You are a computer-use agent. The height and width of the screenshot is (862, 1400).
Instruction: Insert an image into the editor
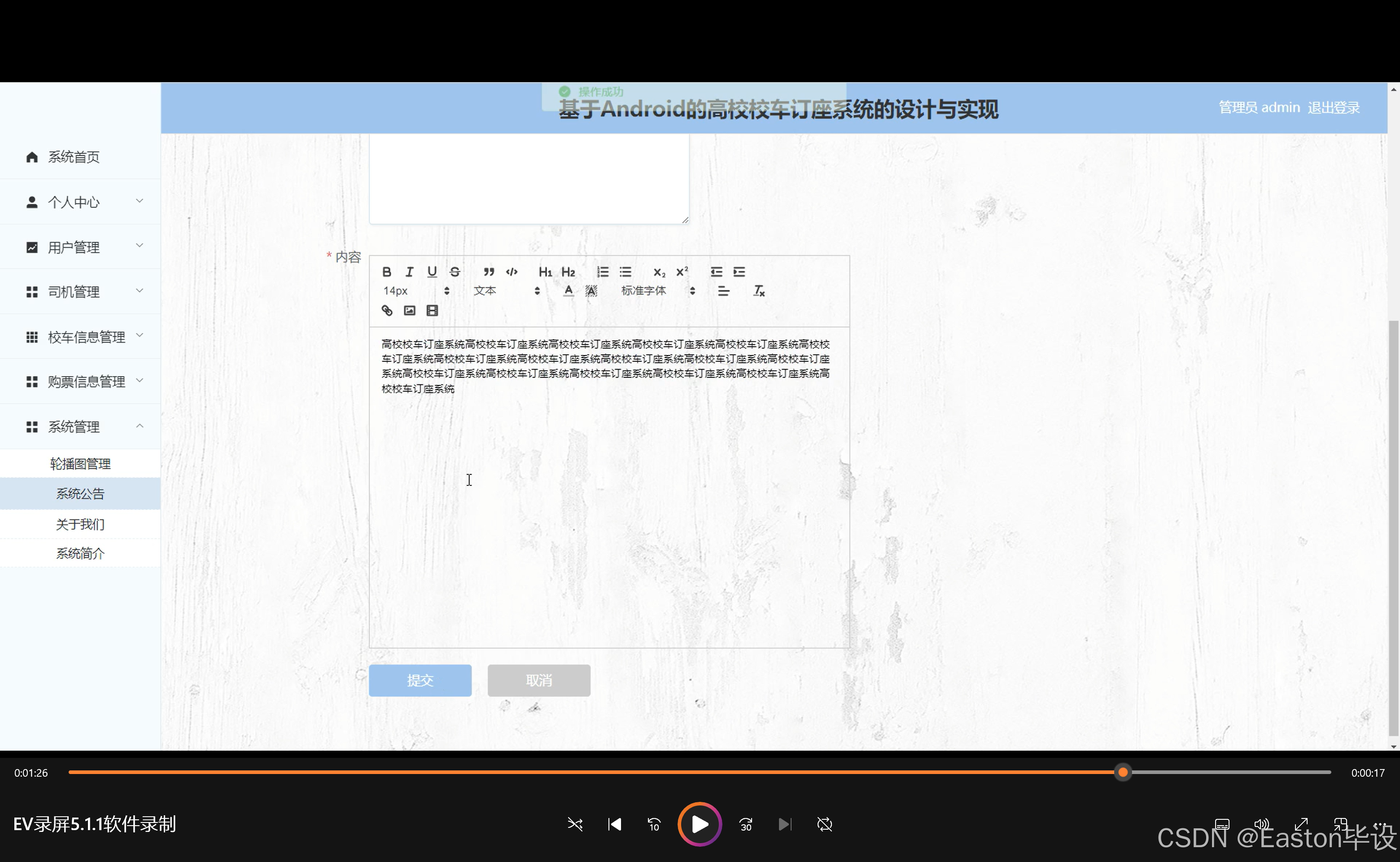pyautogui.click(x=409, y=311)
